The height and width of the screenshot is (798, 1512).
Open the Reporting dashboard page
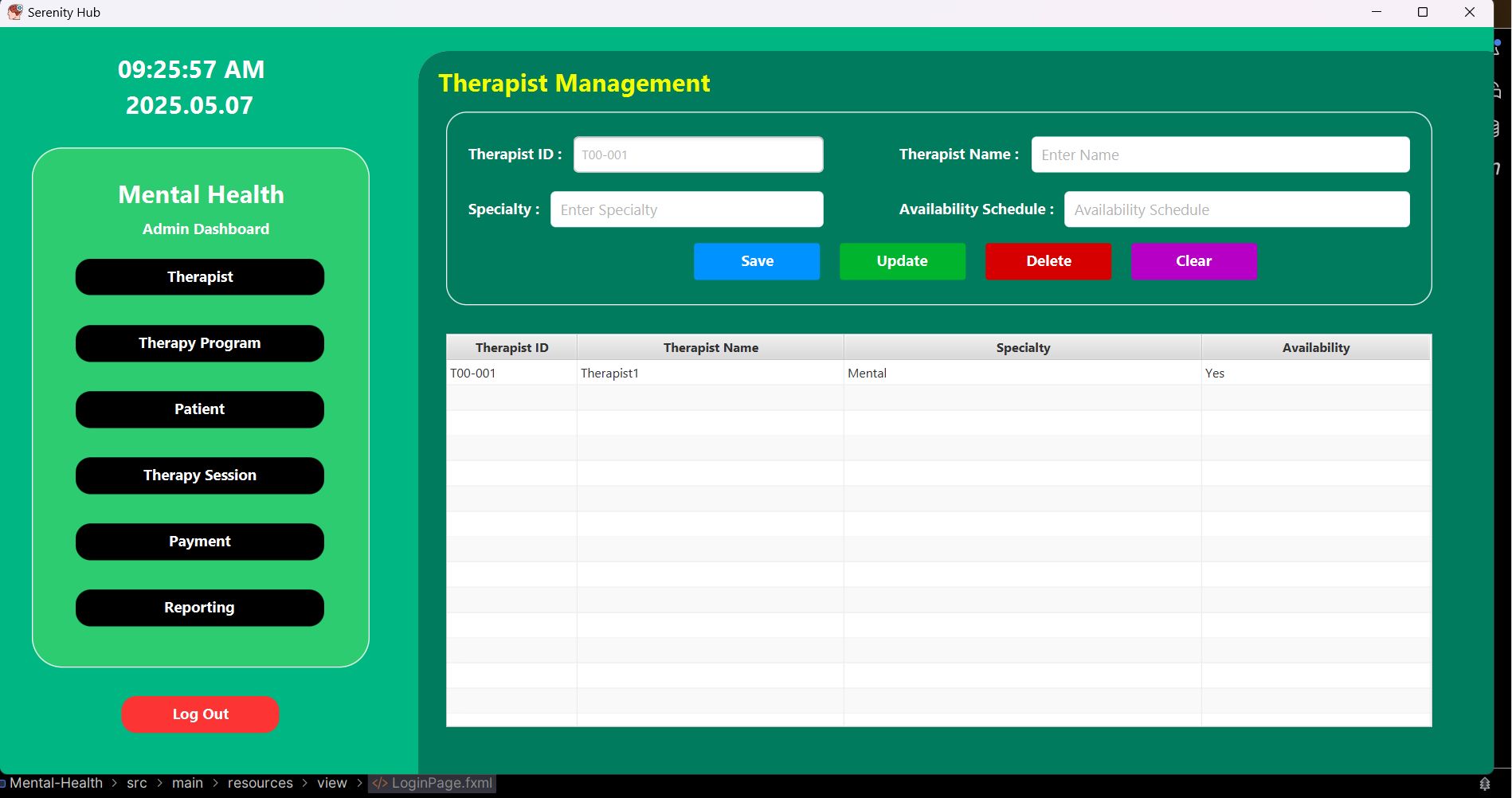(x=200, y=608)
